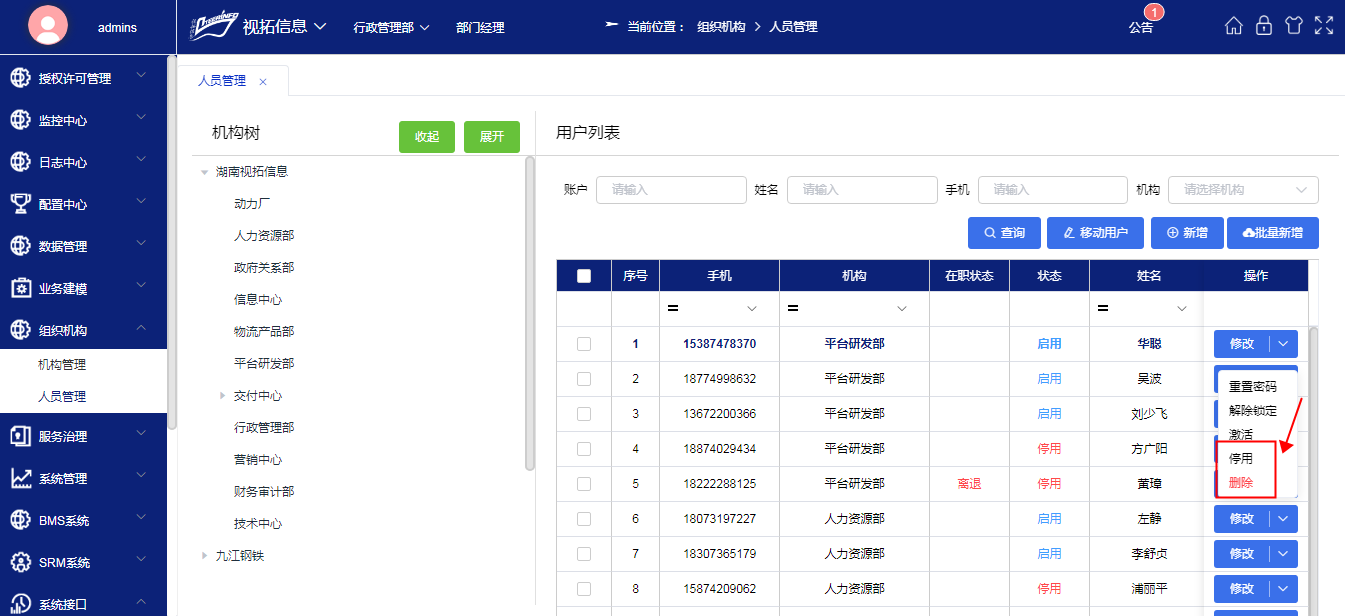Image resolution: width=1345 pixels, height=616 pixels.
Task: Click the globe icon beside 日志中心
Action: tap(20, 162)
